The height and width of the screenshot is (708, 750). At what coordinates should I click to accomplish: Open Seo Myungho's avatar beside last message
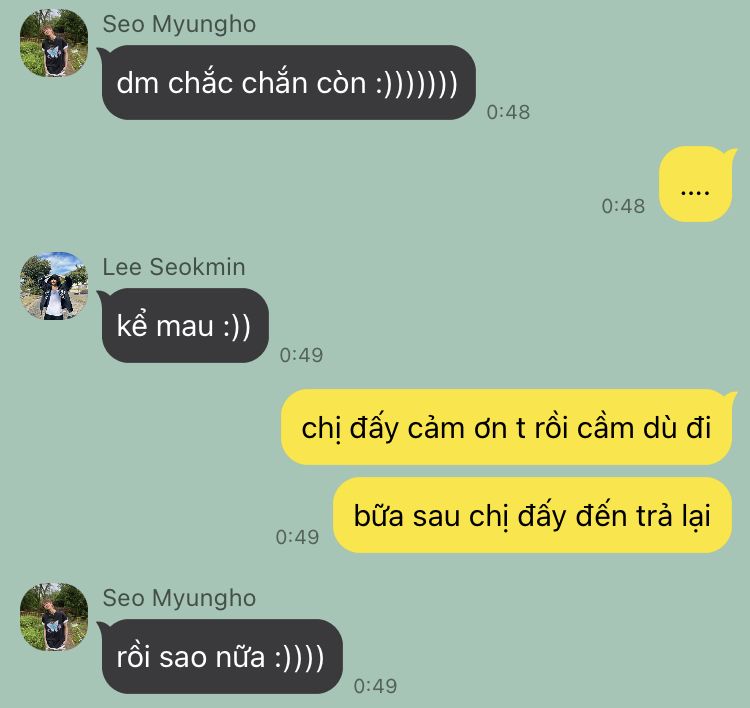pos(54,617)
